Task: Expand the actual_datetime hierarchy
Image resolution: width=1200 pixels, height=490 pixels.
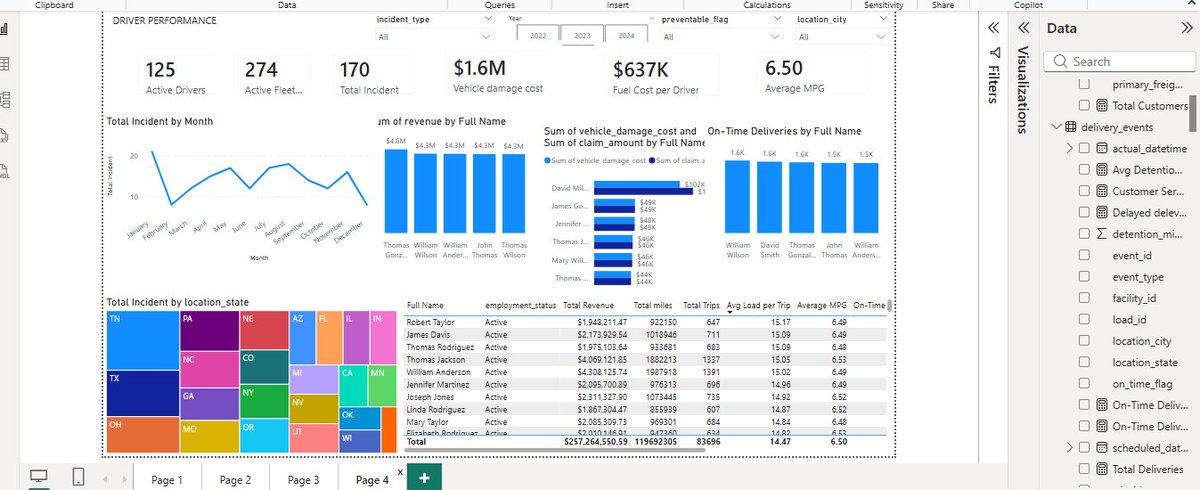Action: 1070,148
